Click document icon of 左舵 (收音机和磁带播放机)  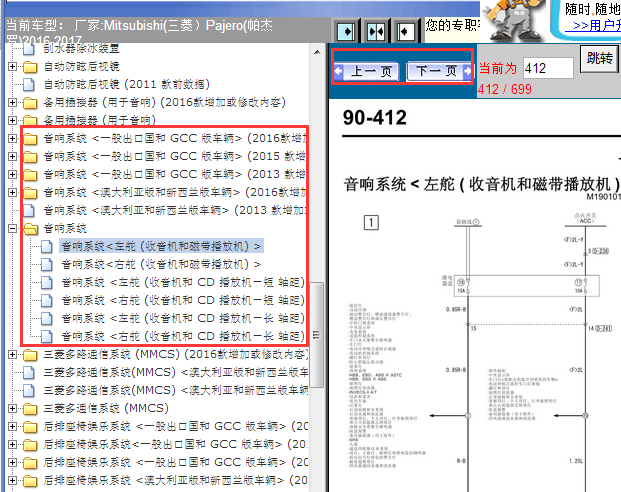point(47,246)
